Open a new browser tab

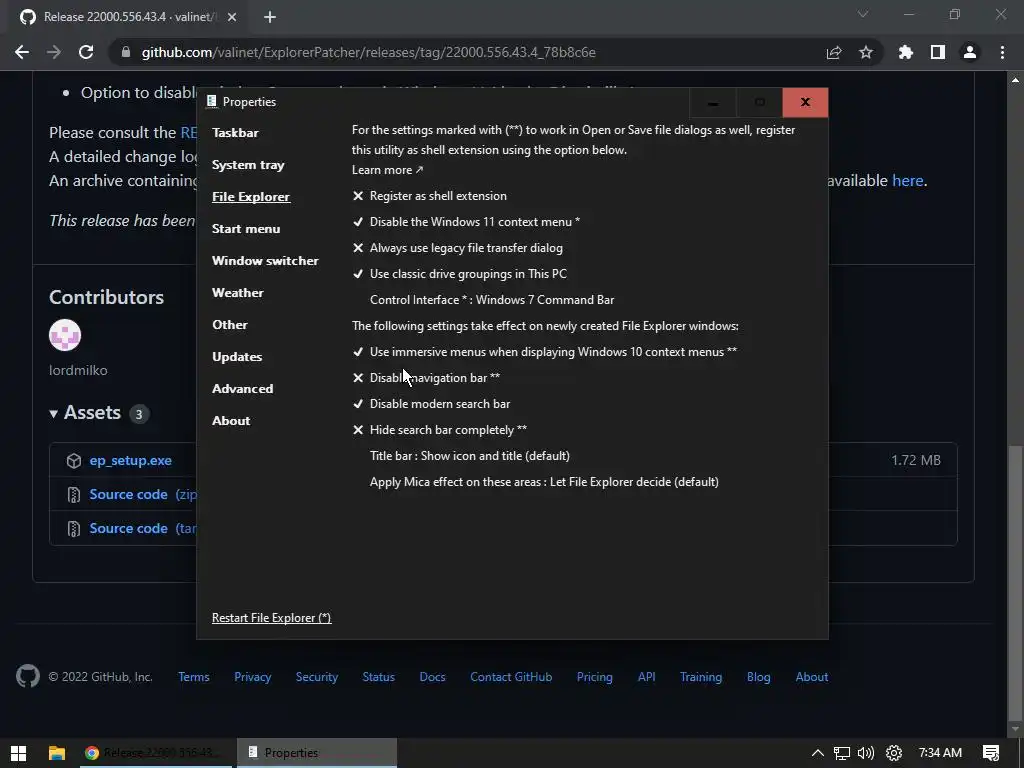270,17
